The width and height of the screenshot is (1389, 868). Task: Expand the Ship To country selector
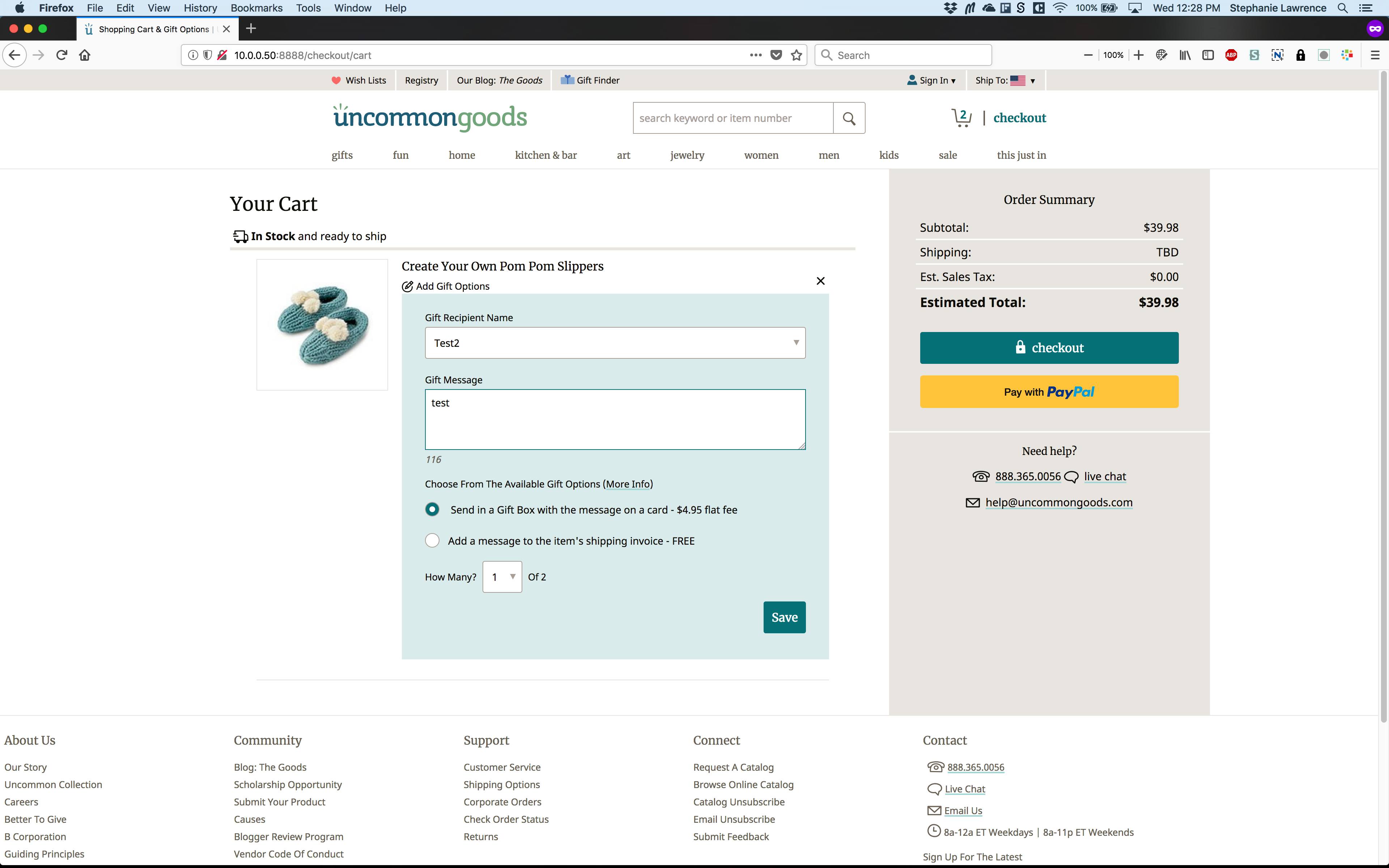[x=1005, y=80]
